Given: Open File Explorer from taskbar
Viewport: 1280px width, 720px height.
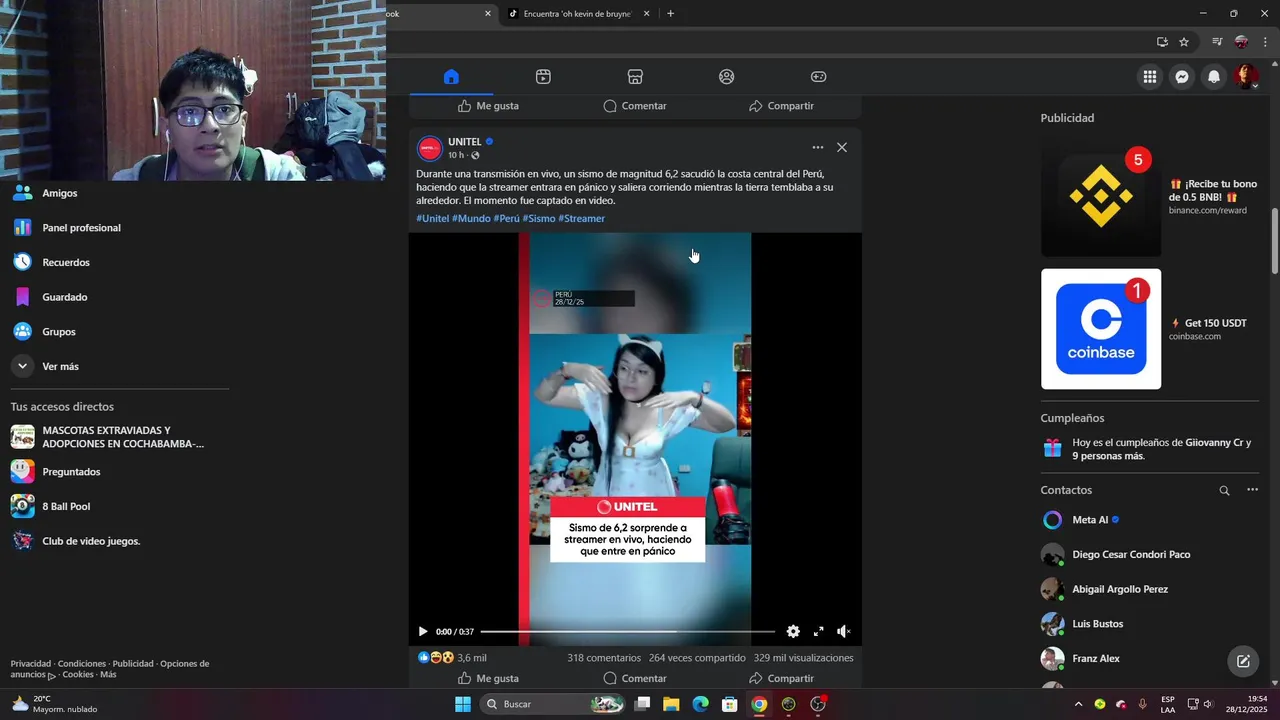Looking at the screenshot, I should click(x=671, y=704).
